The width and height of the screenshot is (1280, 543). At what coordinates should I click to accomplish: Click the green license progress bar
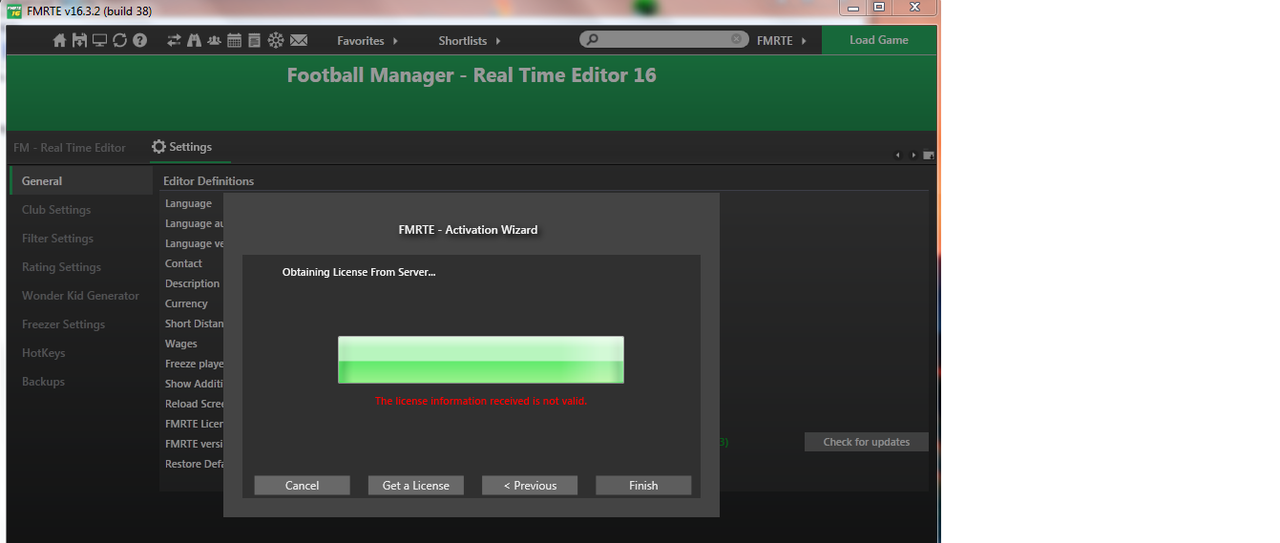click(x=481, y=360)
